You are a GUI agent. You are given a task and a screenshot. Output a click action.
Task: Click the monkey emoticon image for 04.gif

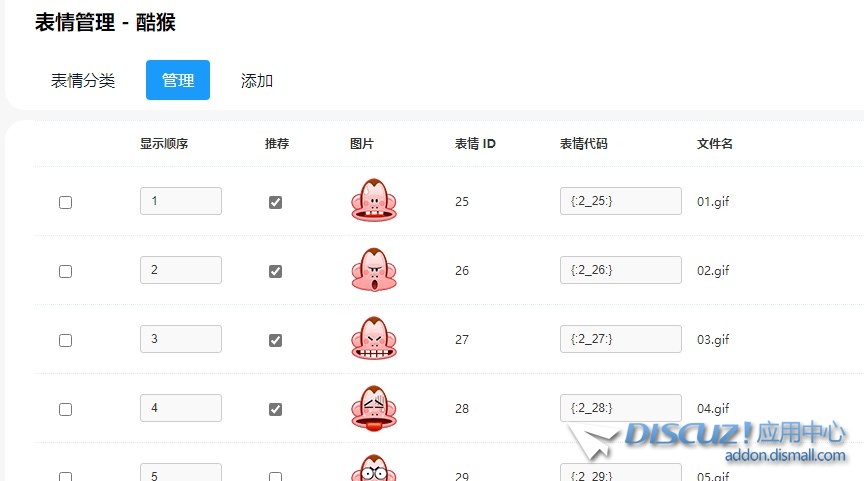click(x=374, y=408)
